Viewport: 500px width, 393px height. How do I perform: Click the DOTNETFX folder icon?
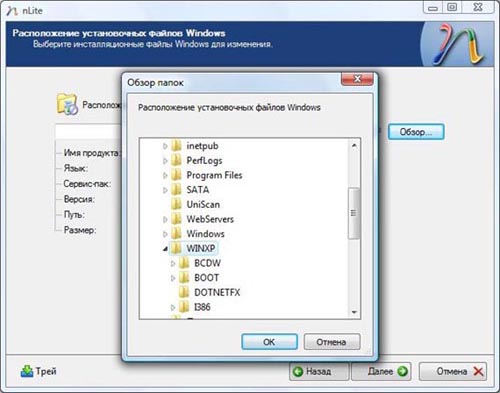pos(184,292)
